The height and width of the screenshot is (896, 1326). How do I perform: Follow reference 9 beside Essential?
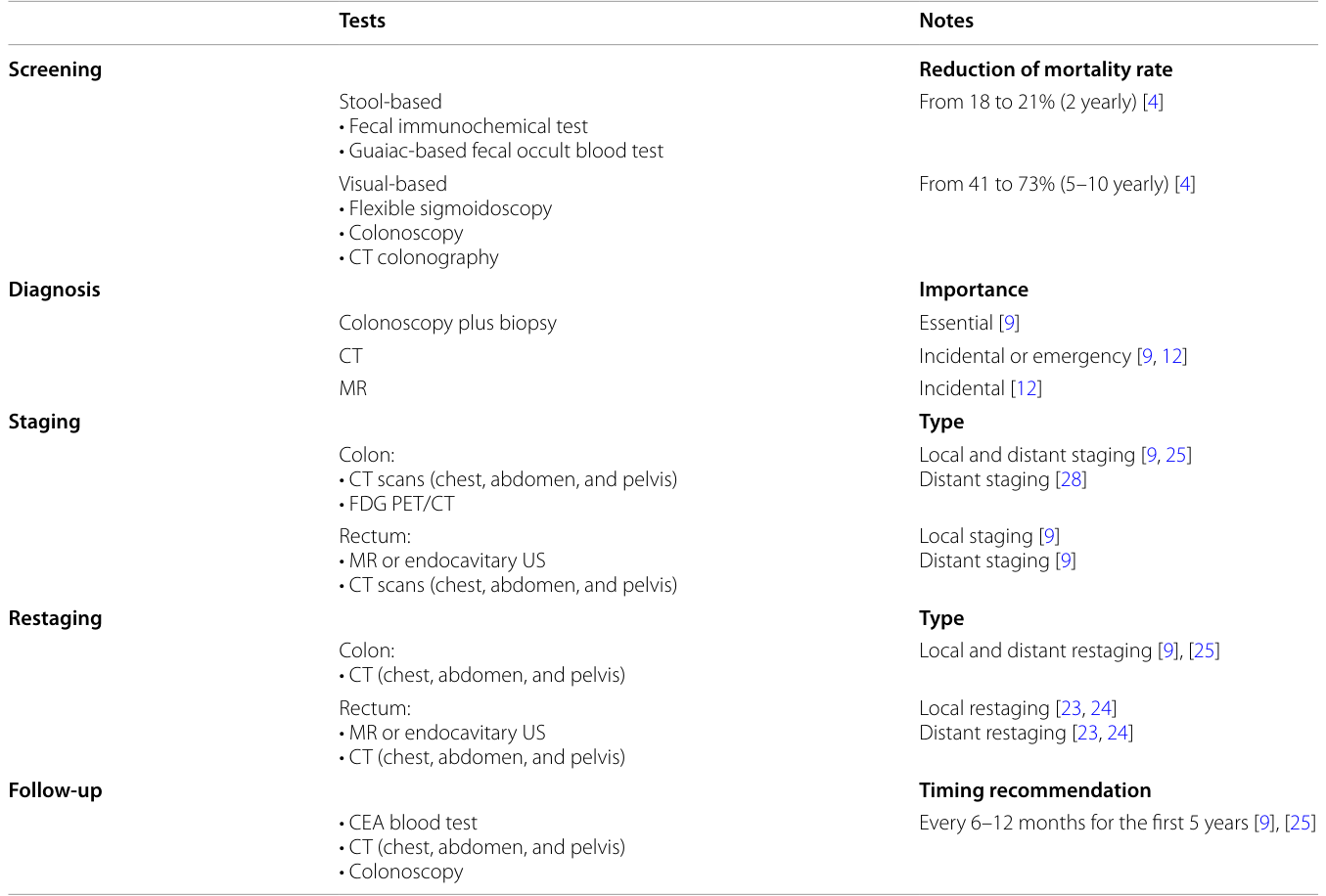coord(1010,323)
